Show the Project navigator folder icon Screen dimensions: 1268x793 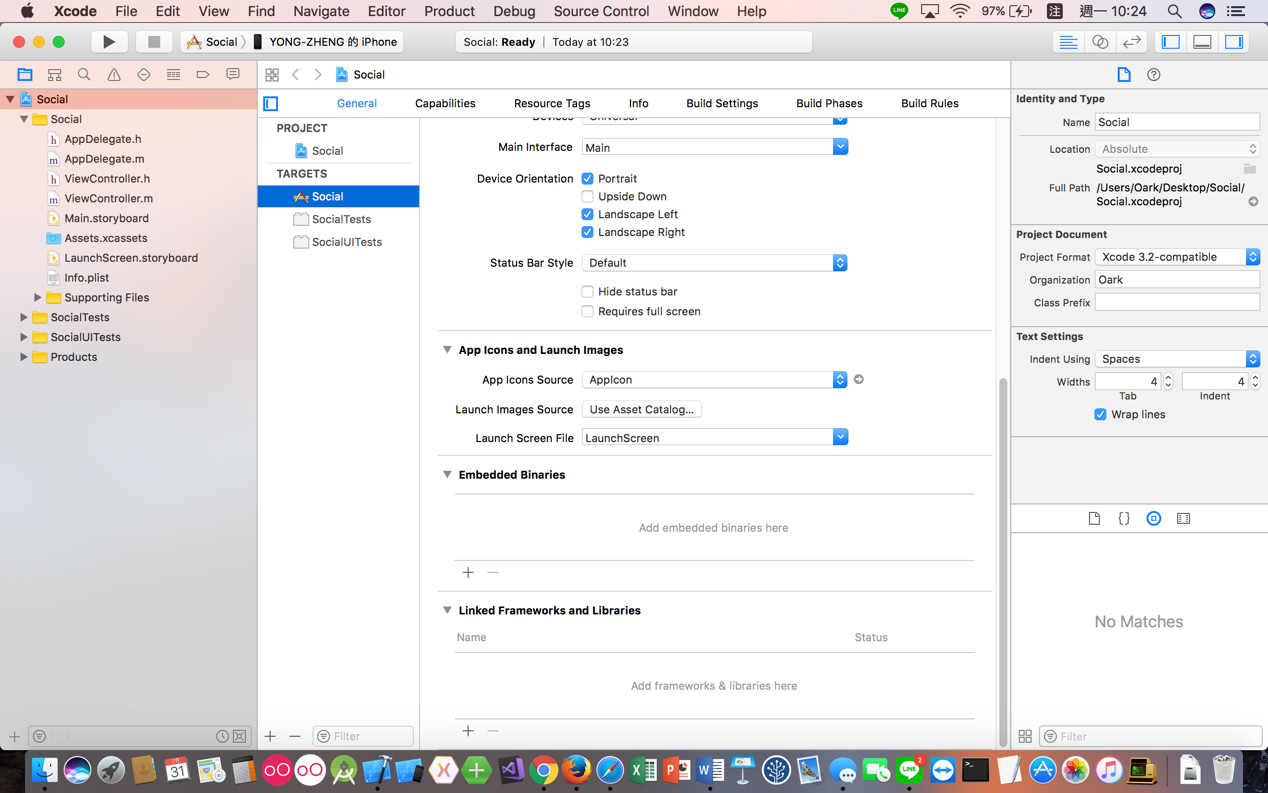[25, 75]
